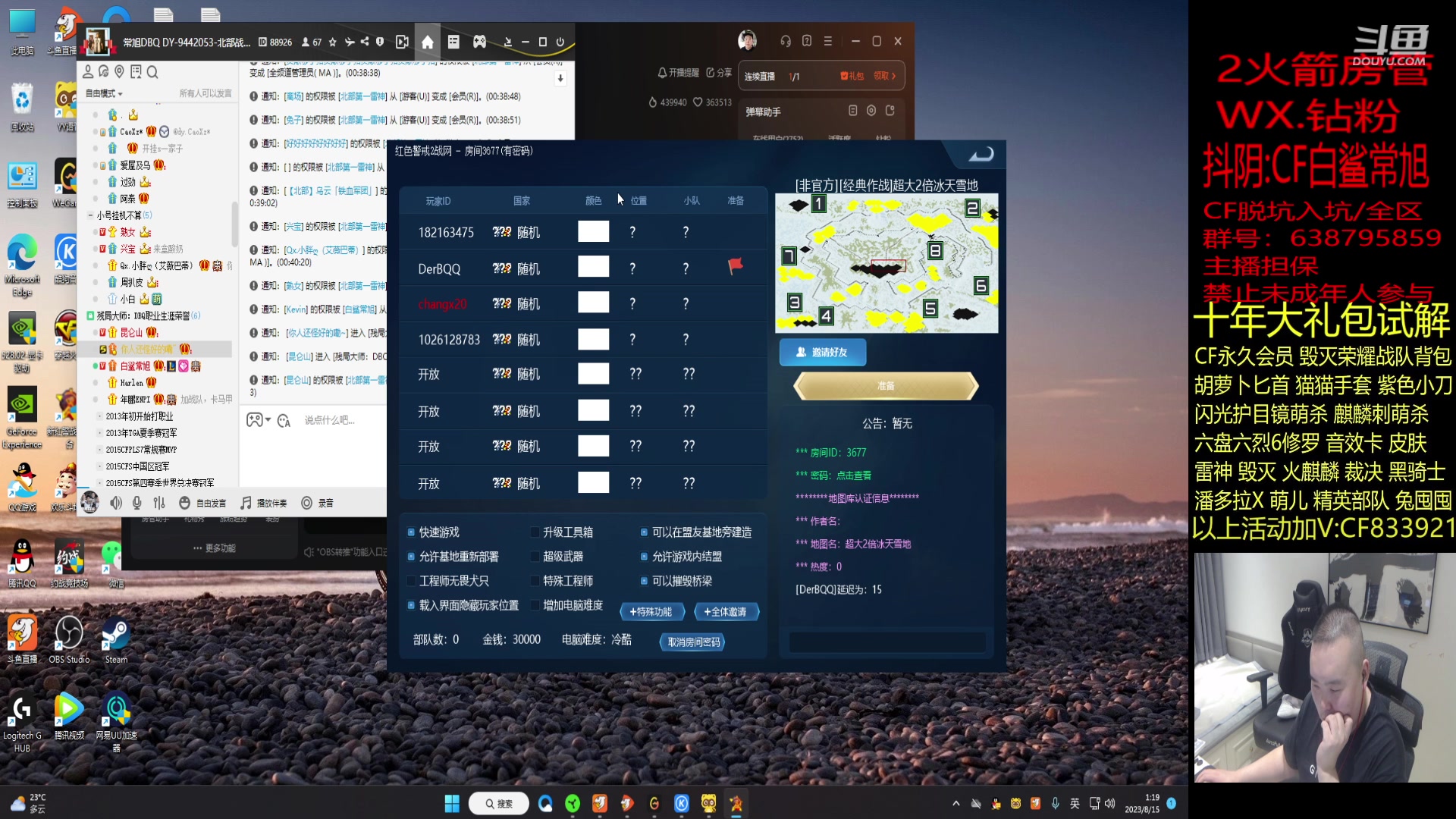1456x819 pixels.
Task: Click the 开播提醒 bell icon
Action: click(x=662, y=73)
